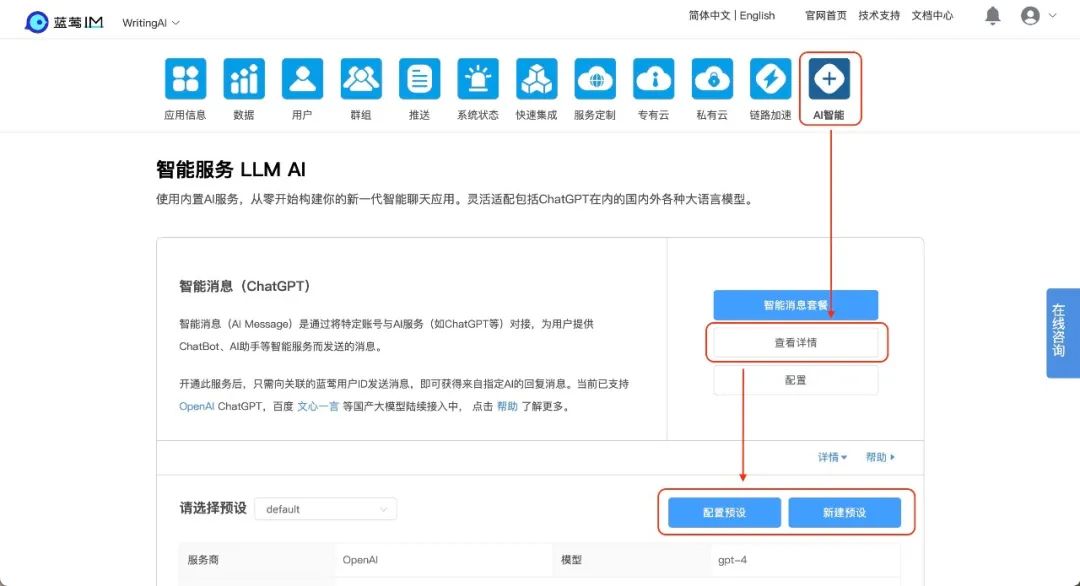This screenshot has height=586, width=1080.
Task: Open the 服务定制 service customization icon
Action: [595, 79]
